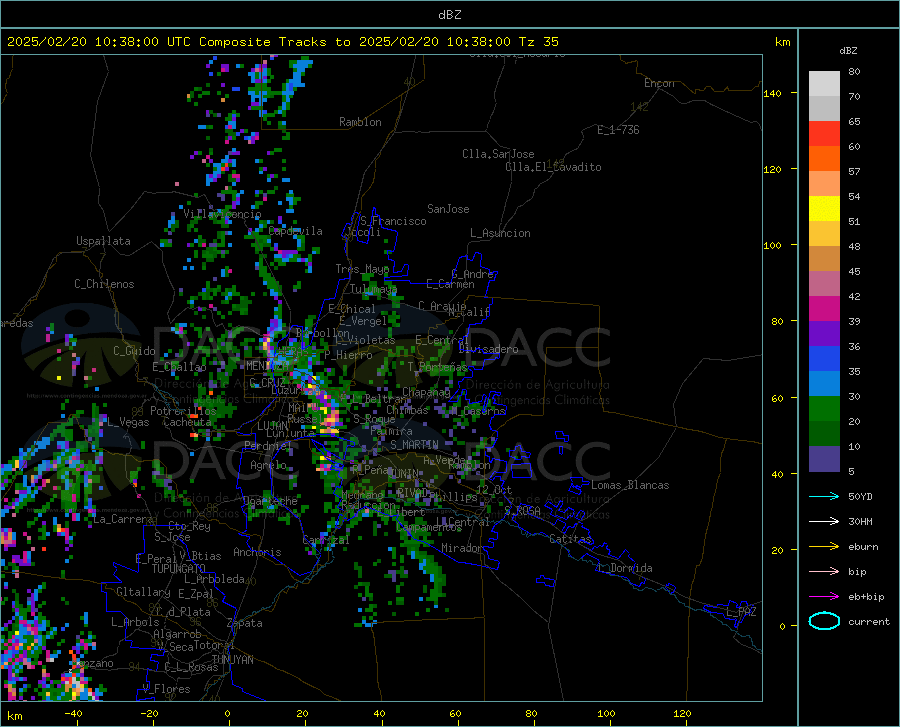Click the 'Anchoris' place label
This screenshot has width=900, height=727.
point(257,552)
